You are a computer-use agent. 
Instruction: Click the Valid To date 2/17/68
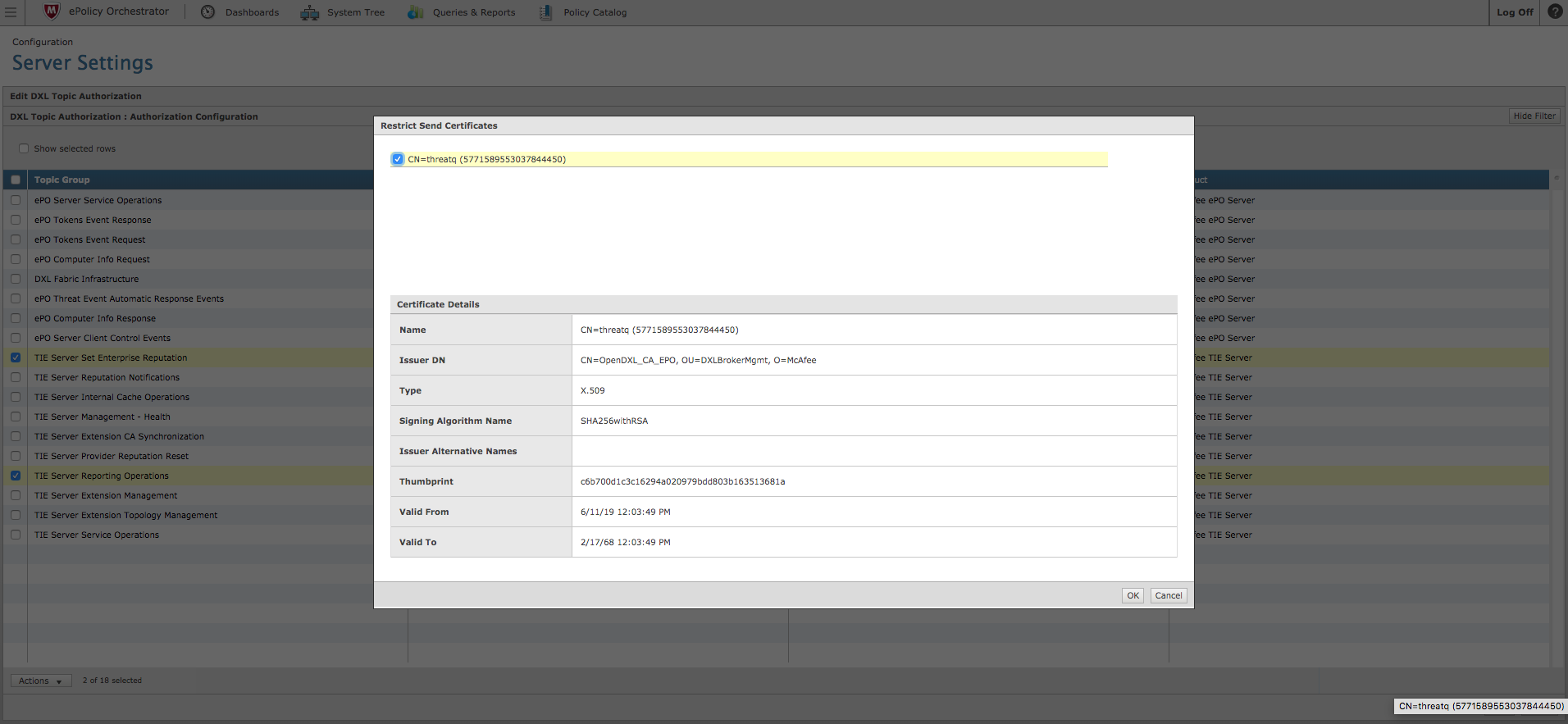(626, 542)
